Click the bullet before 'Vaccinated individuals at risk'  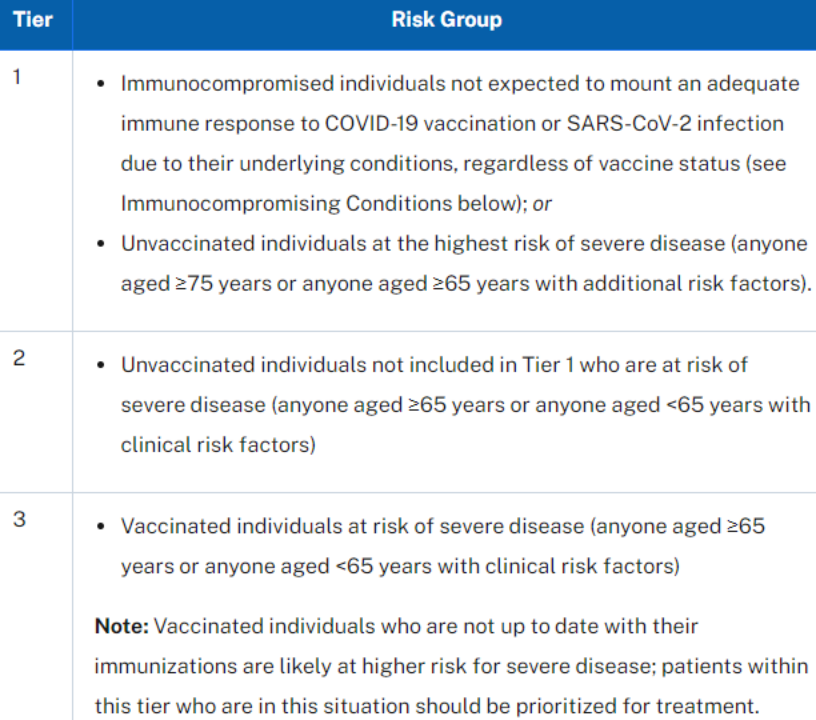101,527
